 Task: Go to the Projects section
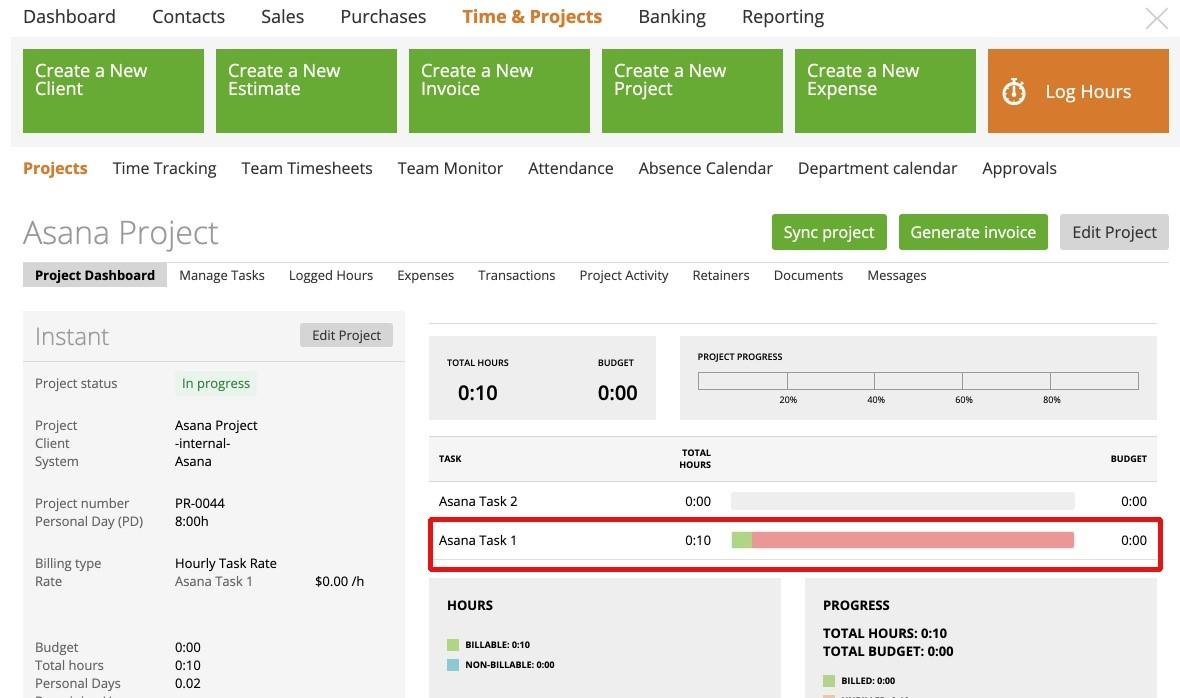[55, 168]
